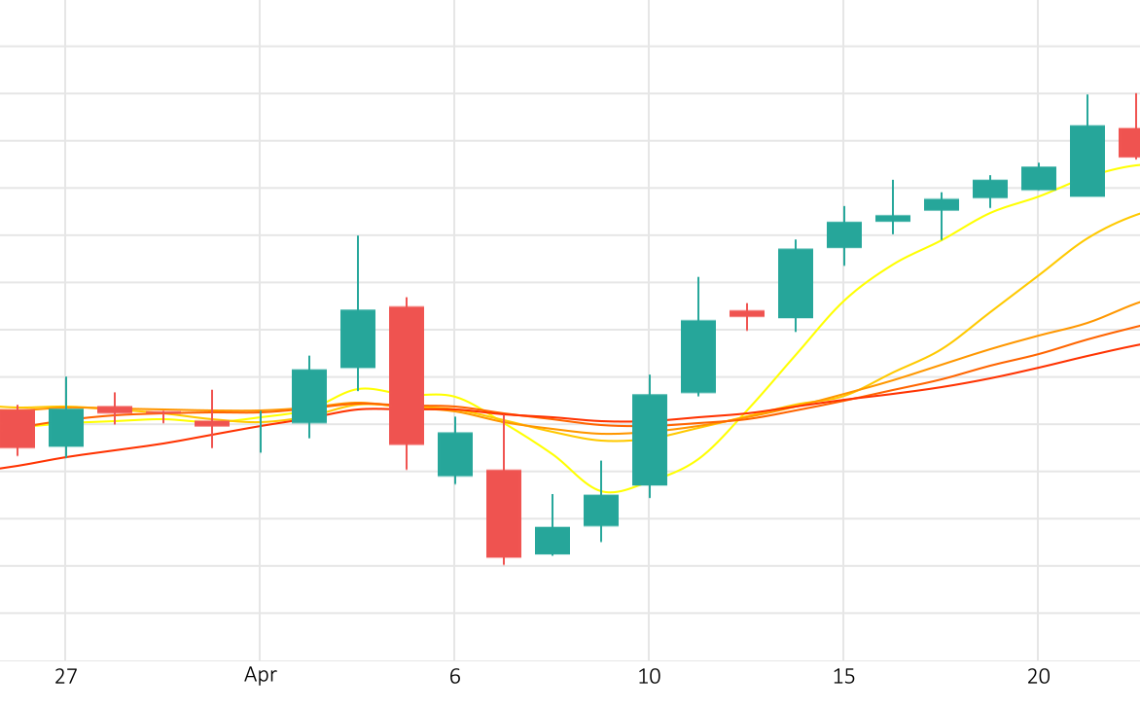Screen dimensions: 1140x710
Task: Select the green candle on April 8
Action: (x=552, y=540)
